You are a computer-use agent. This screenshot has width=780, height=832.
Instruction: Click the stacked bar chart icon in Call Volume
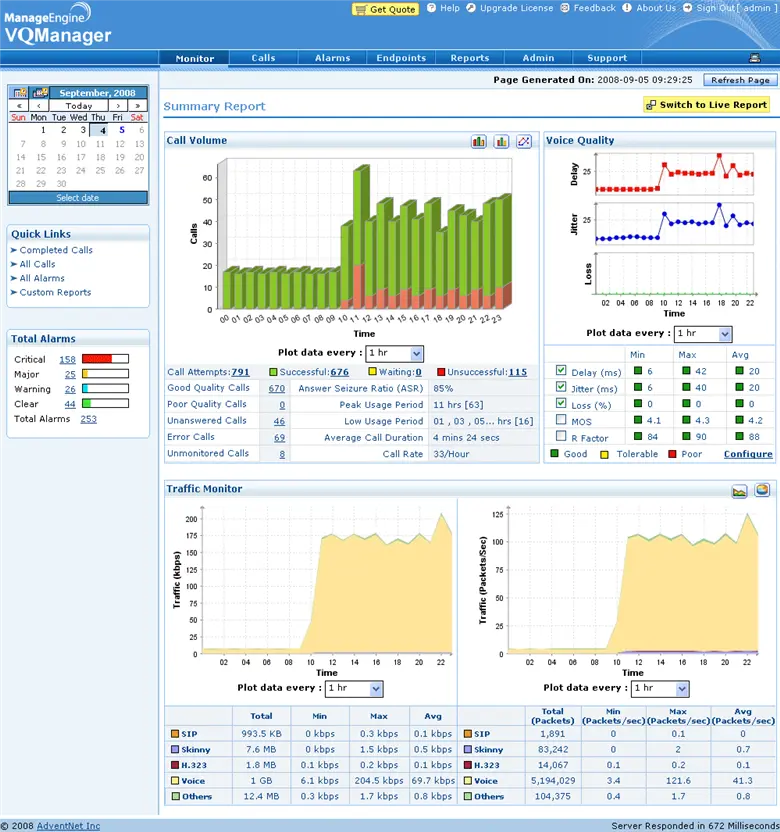(479, 142)
